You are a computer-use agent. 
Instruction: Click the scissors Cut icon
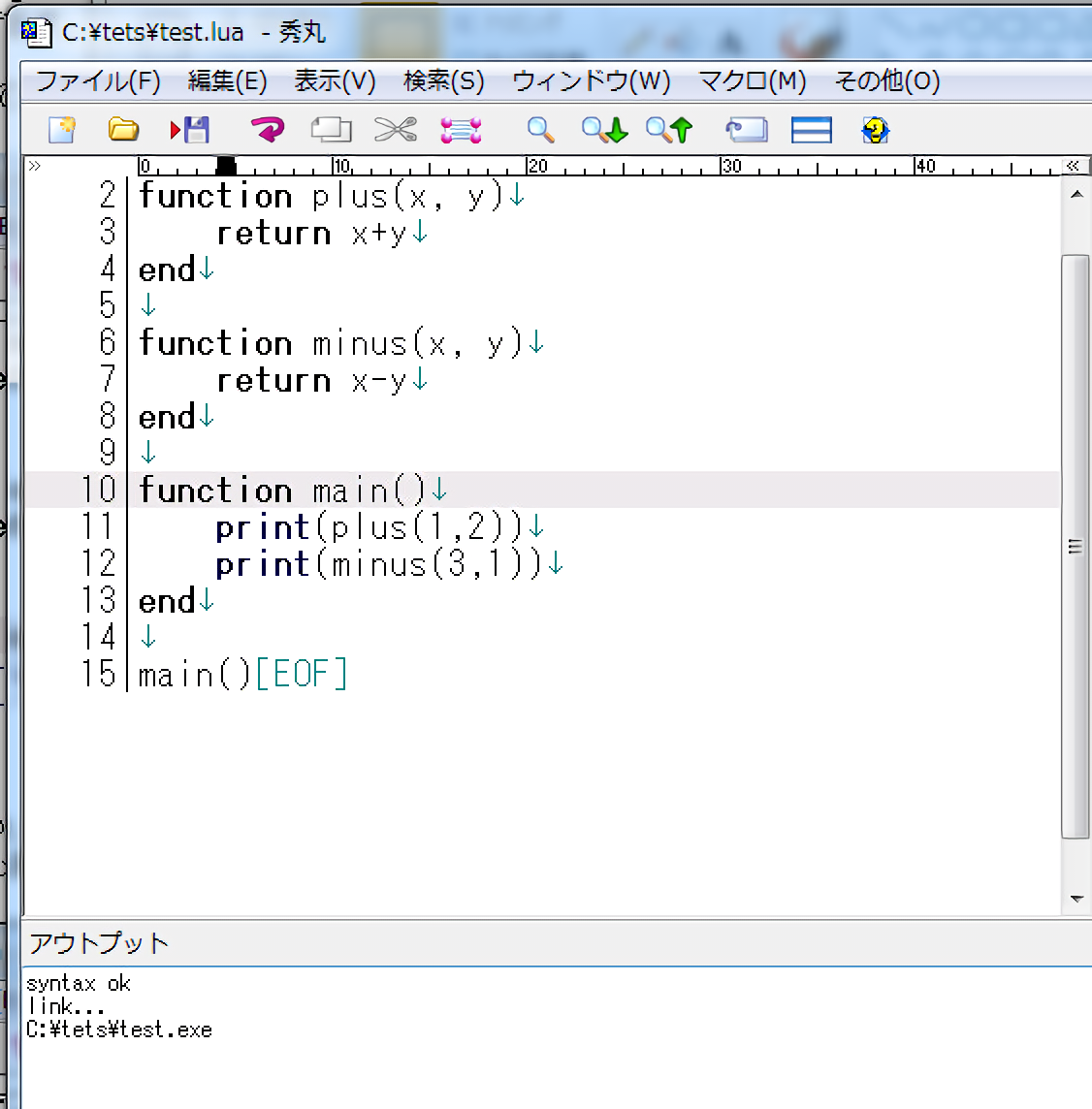click(x=395, y=130)
